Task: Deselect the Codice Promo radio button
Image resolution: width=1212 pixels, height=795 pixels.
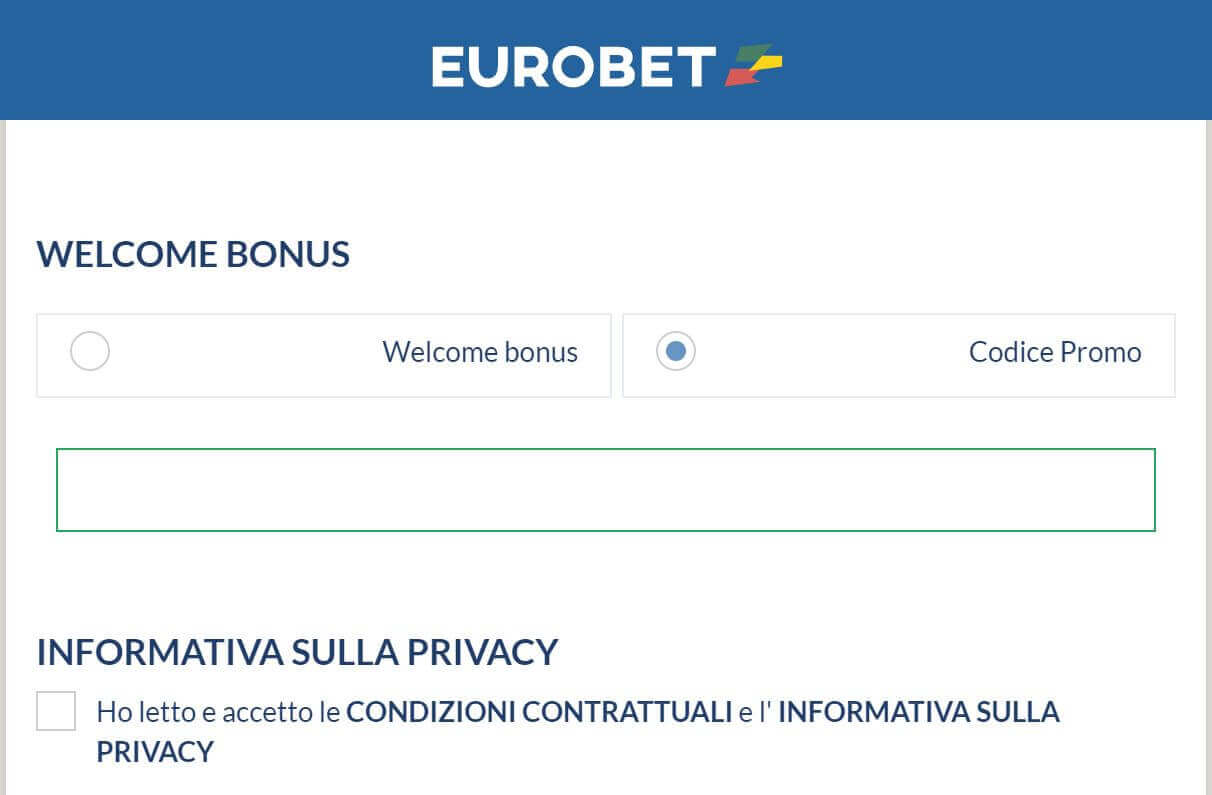Action: pyautogui.click(x=676, y=352)
